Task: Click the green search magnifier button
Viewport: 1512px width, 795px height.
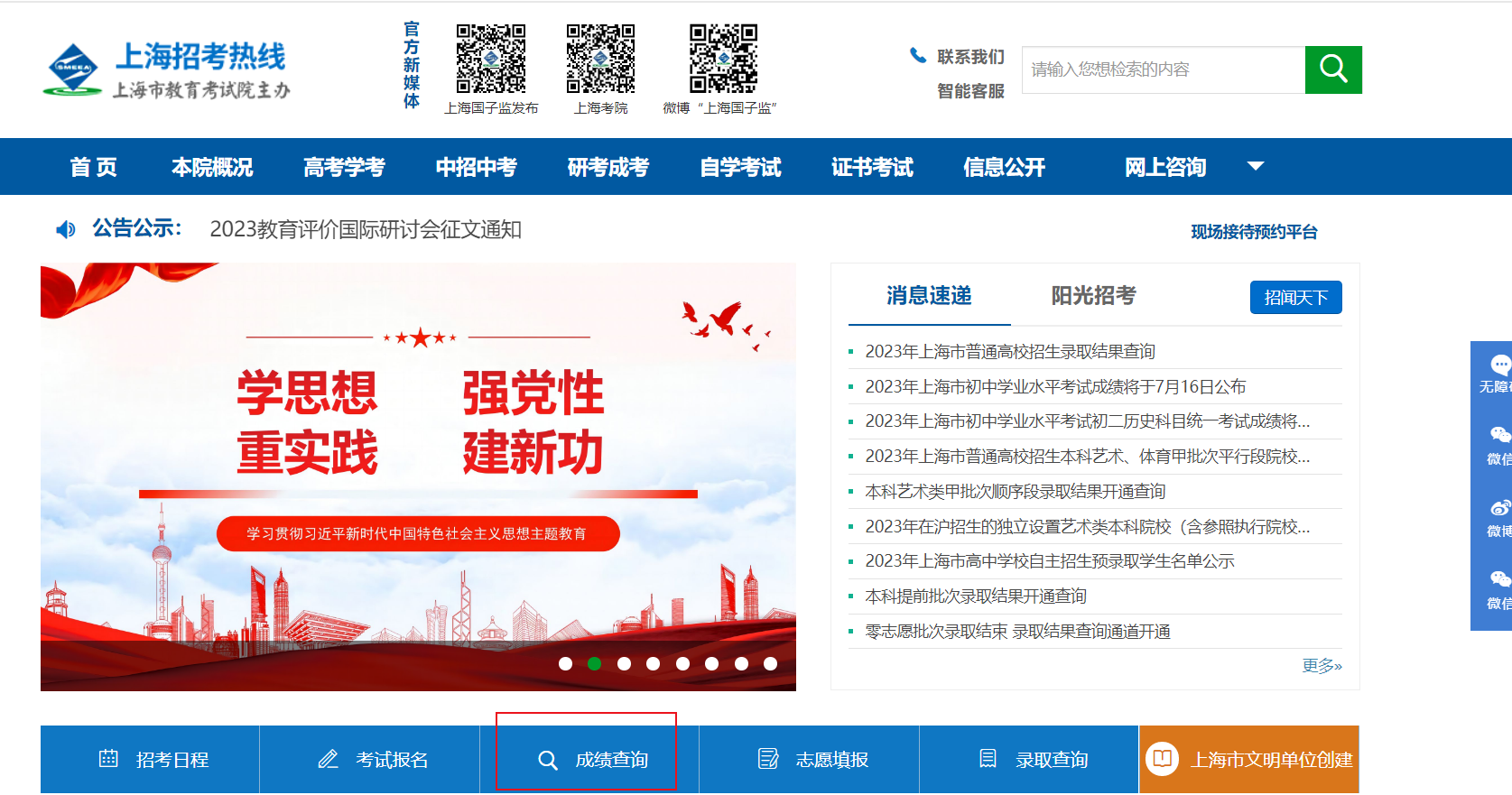Action: 1333,69
